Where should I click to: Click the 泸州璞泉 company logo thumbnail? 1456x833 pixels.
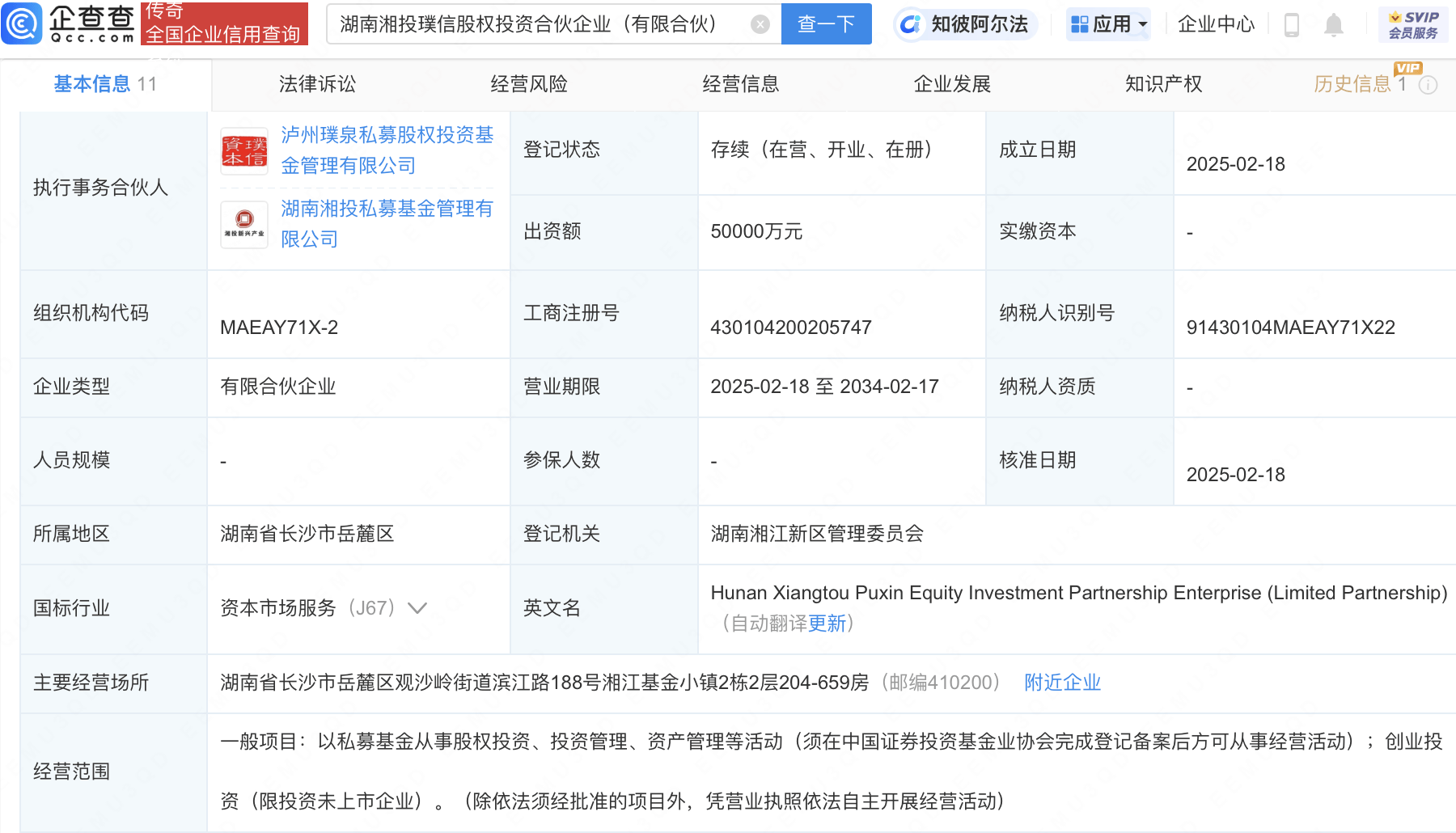pyautogui.click(x=244, y=151)
